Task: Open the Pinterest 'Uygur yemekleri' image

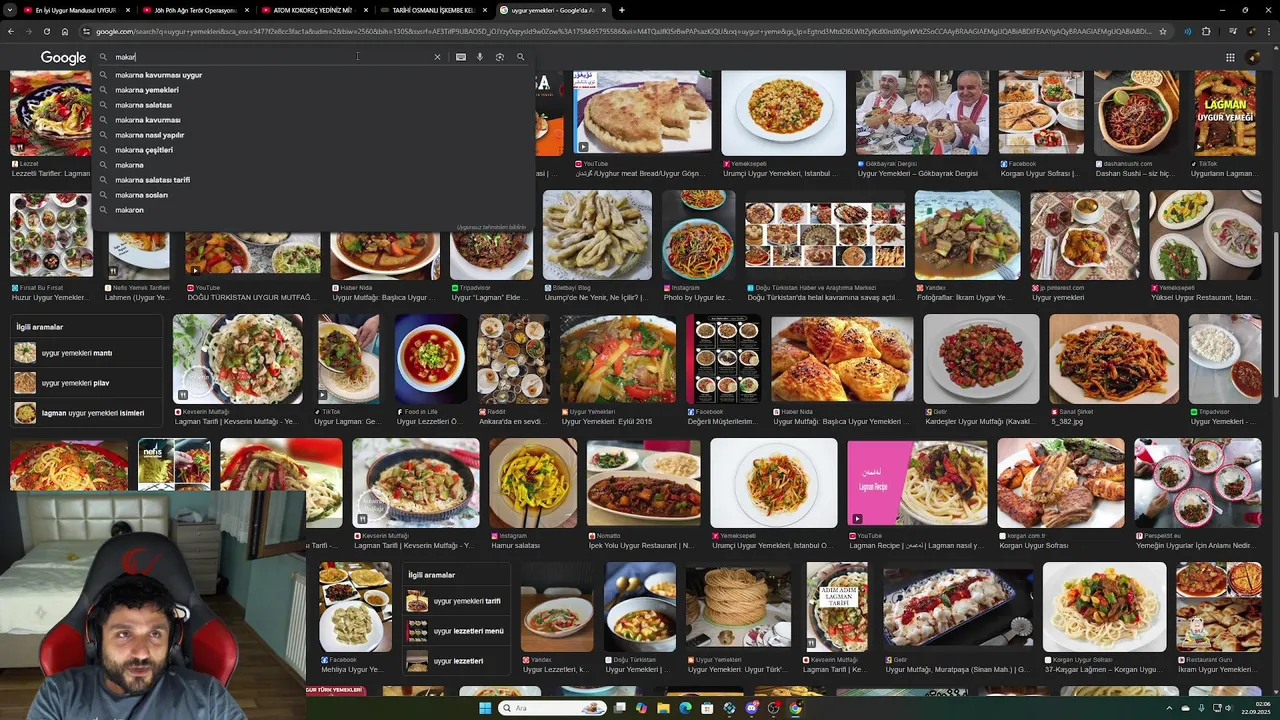Action: tap(1085, 235)
